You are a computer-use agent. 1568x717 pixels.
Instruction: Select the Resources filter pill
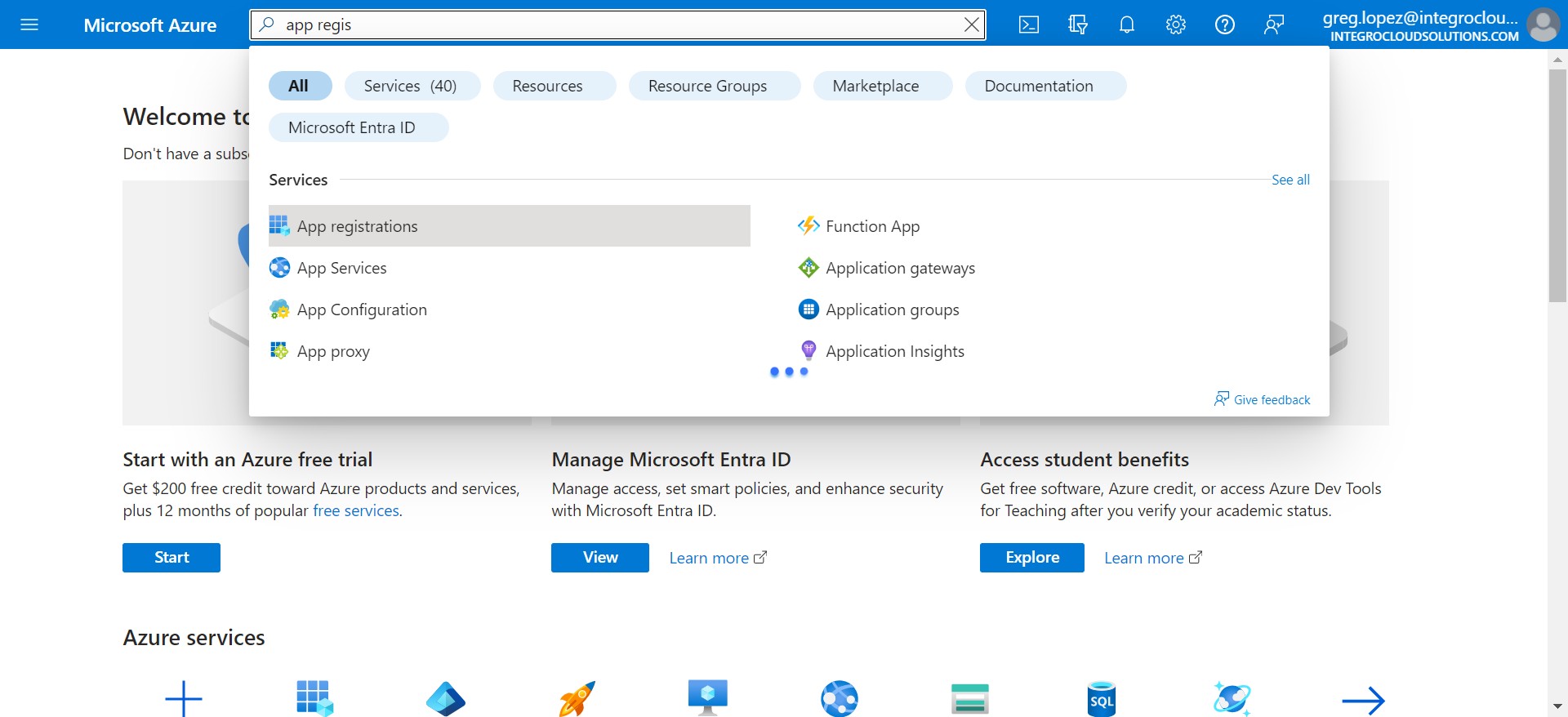pyautogui.click(x=554, y=86)
